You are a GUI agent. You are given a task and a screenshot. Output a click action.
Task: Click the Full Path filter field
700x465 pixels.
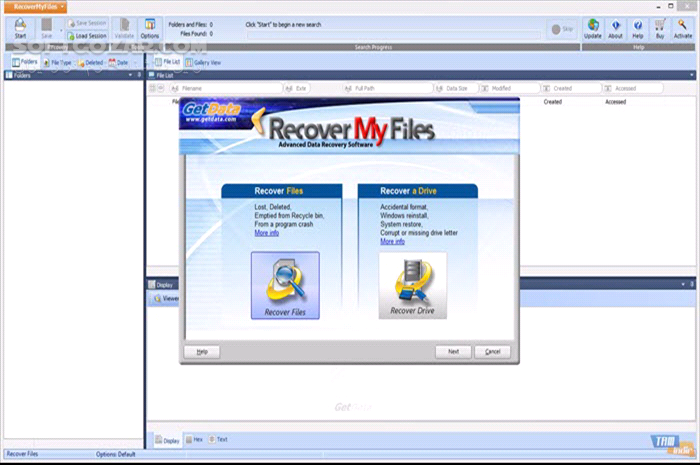tap(388, 88)
